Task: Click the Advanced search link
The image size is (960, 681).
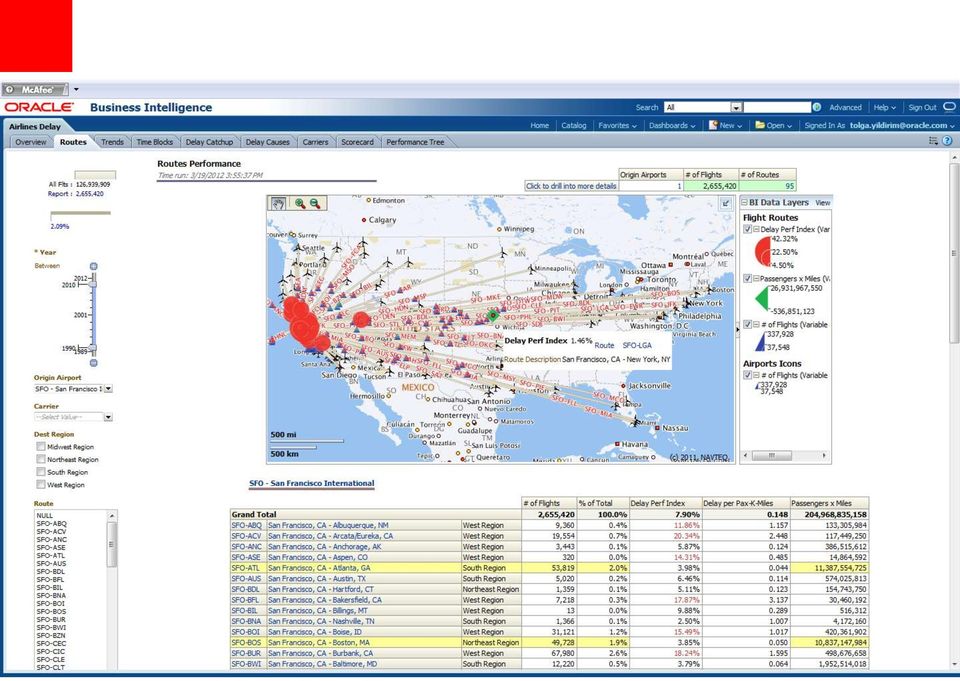Action: pyautogui.click(x=846, y=107)
